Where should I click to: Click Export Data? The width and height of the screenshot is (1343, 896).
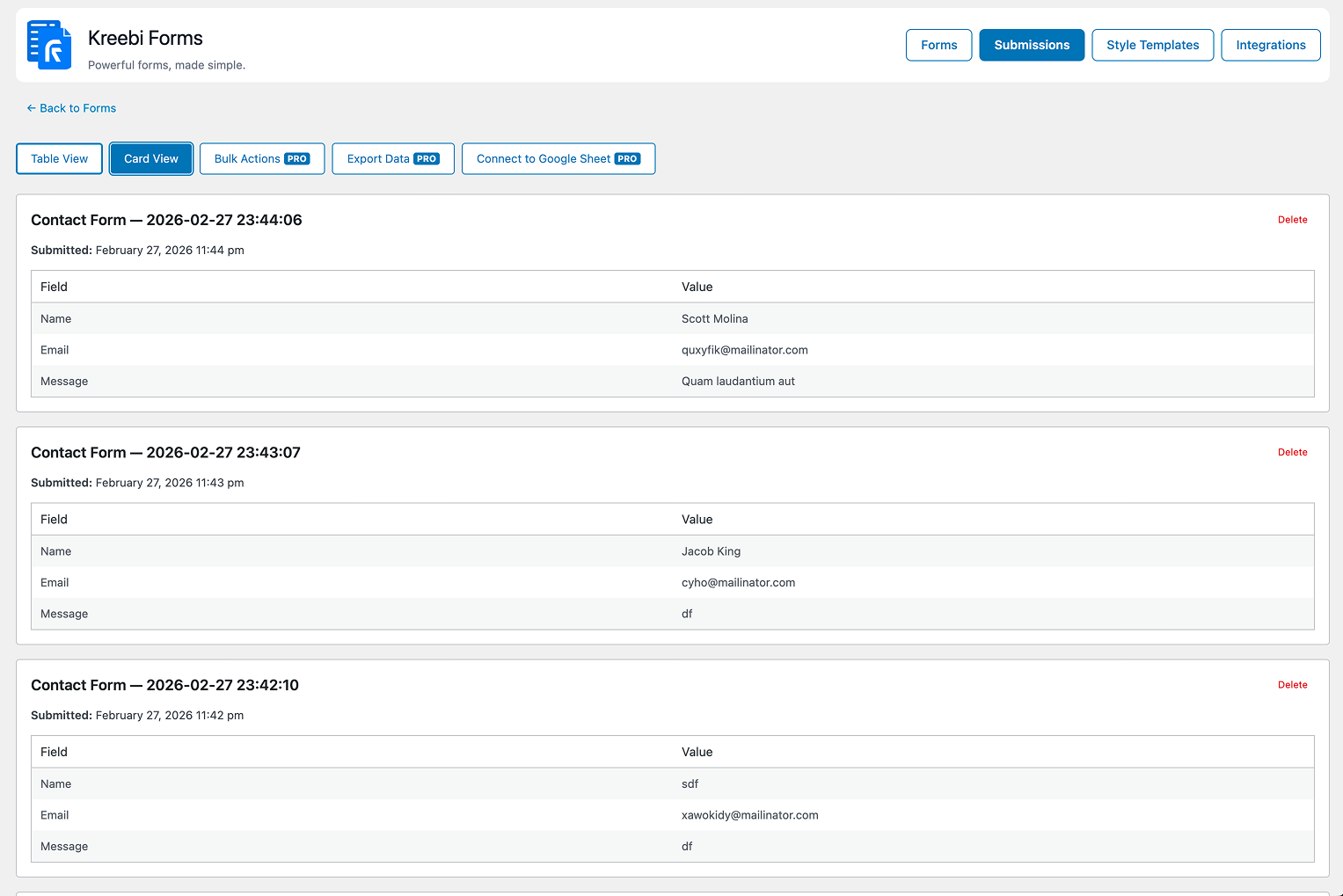[392, 158]
